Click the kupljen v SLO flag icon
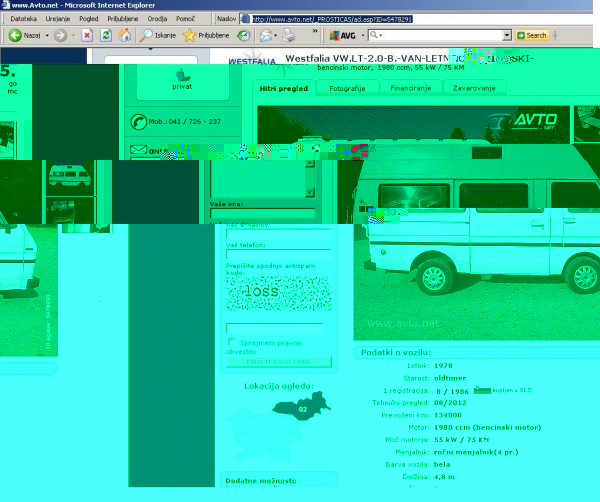The image size is (600, 502). coord(482,390)
